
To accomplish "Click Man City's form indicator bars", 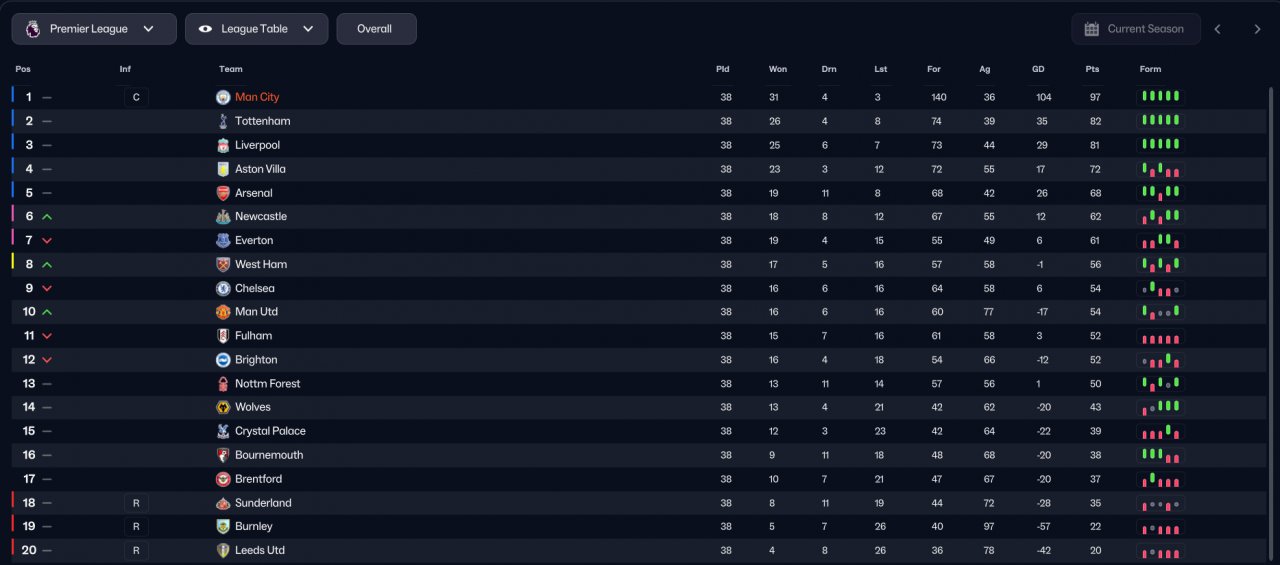I will [1160, 97].
